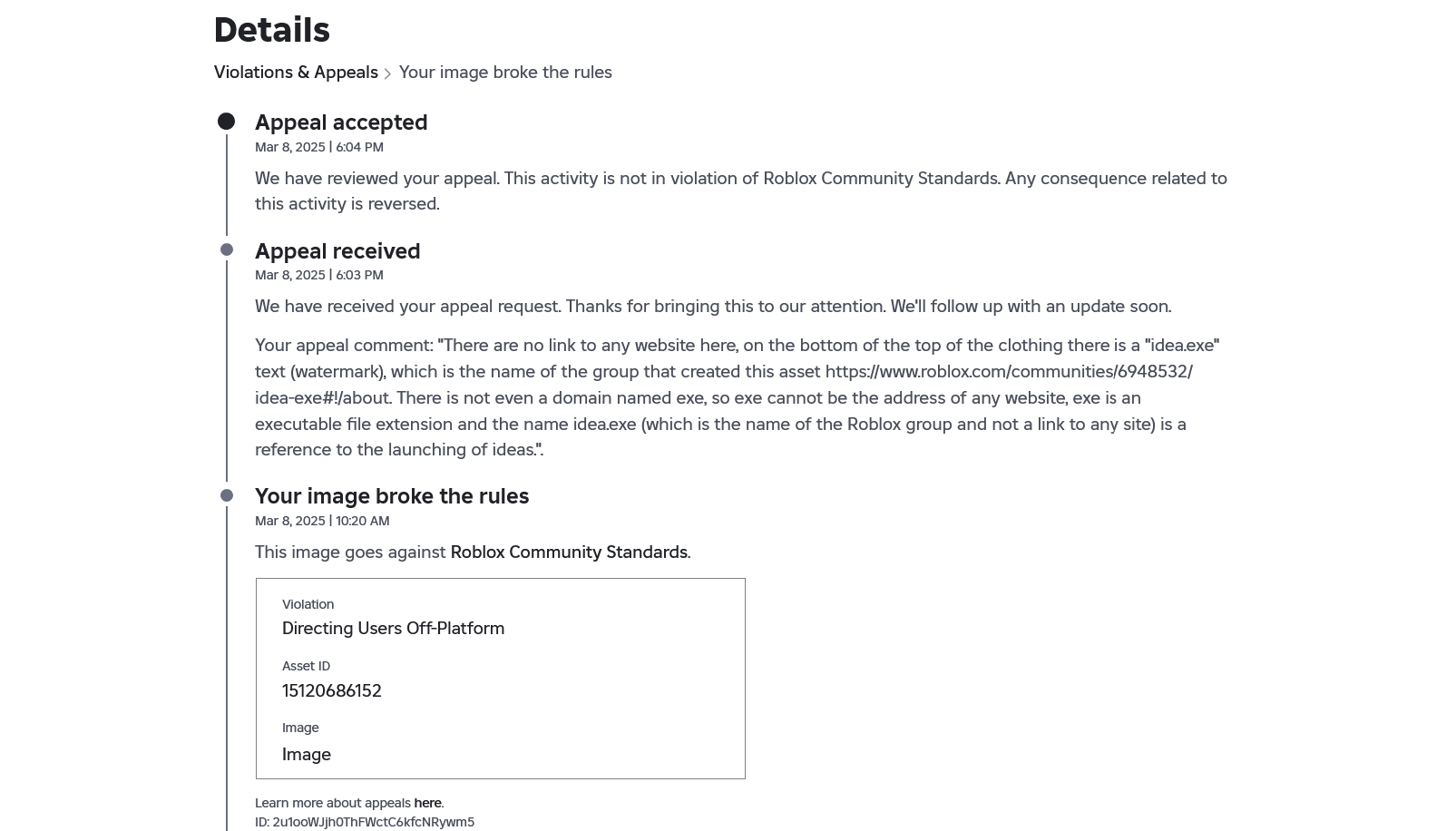The height and width of the screenshot is (831, 1456).
Task: Open the Roblox Community Standards link
Action: (x=568, y=552)
